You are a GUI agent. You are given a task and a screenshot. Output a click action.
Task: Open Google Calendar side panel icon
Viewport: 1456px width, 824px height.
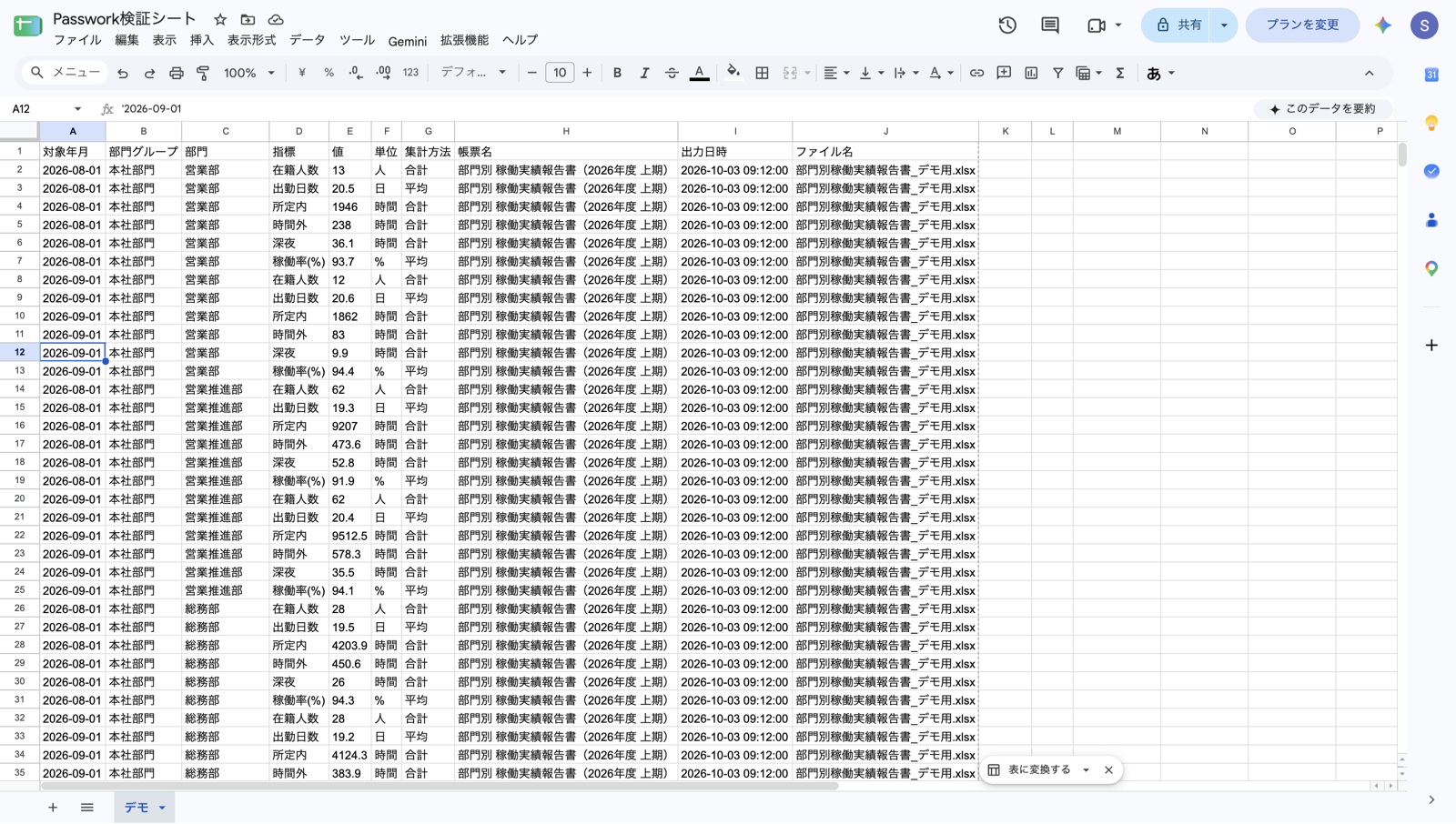tap(1431, 75)
